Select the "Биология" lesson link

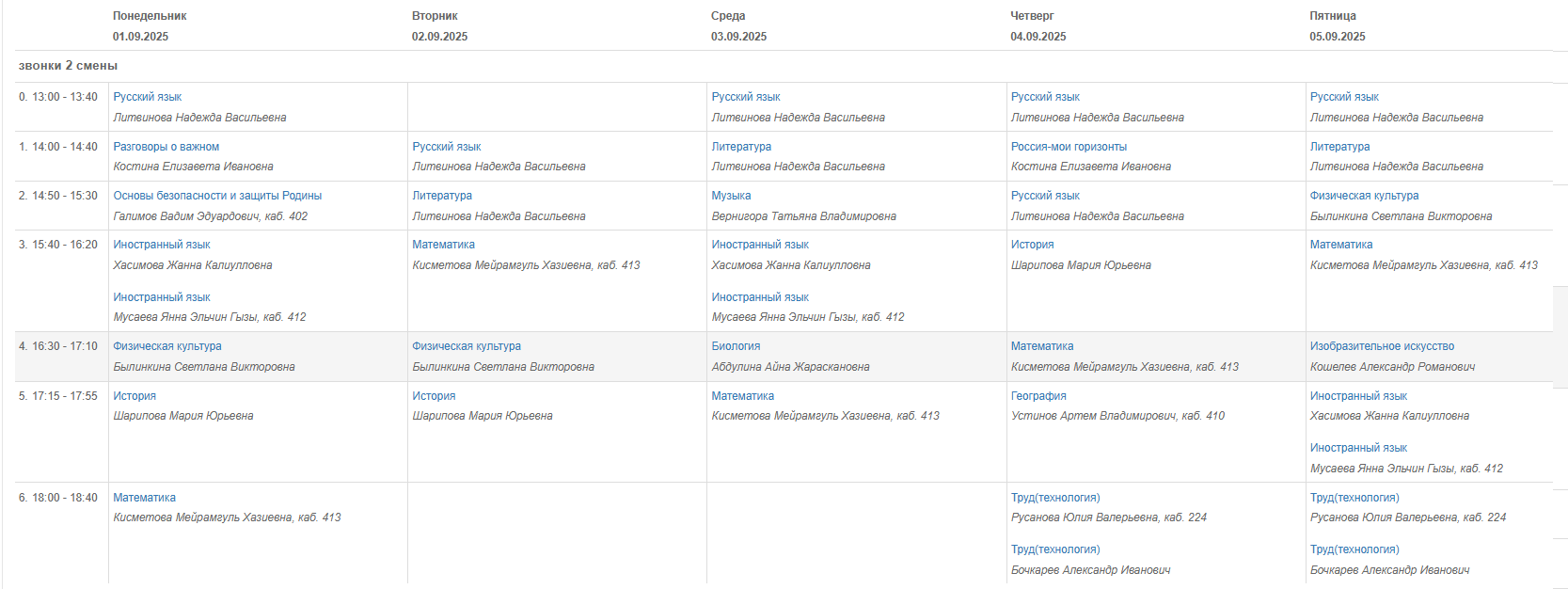click(x=736, y=346)
